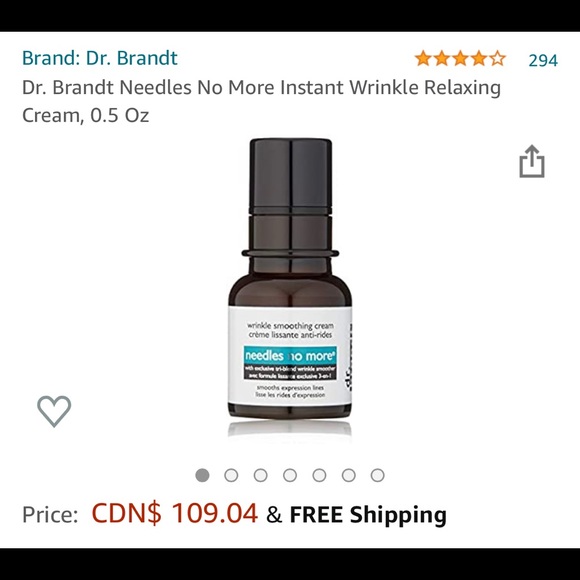This screenshot has width=580, height=580.
Task: Tap the product title text
Action: (261, 101)
